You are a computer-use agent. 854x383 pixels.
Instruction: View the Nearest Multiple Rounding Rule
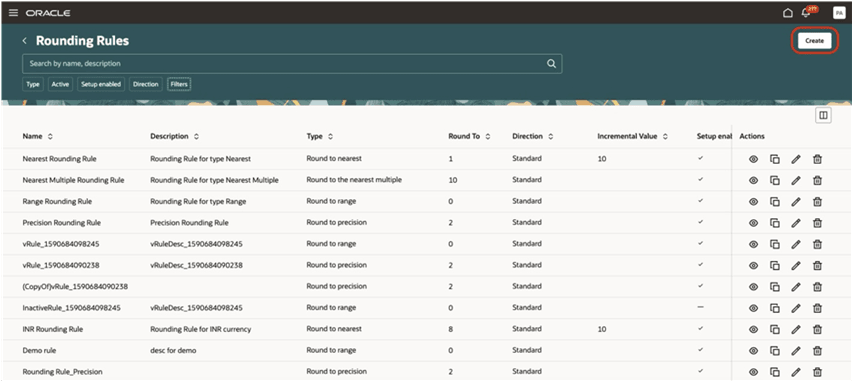[x=753, y=180]
